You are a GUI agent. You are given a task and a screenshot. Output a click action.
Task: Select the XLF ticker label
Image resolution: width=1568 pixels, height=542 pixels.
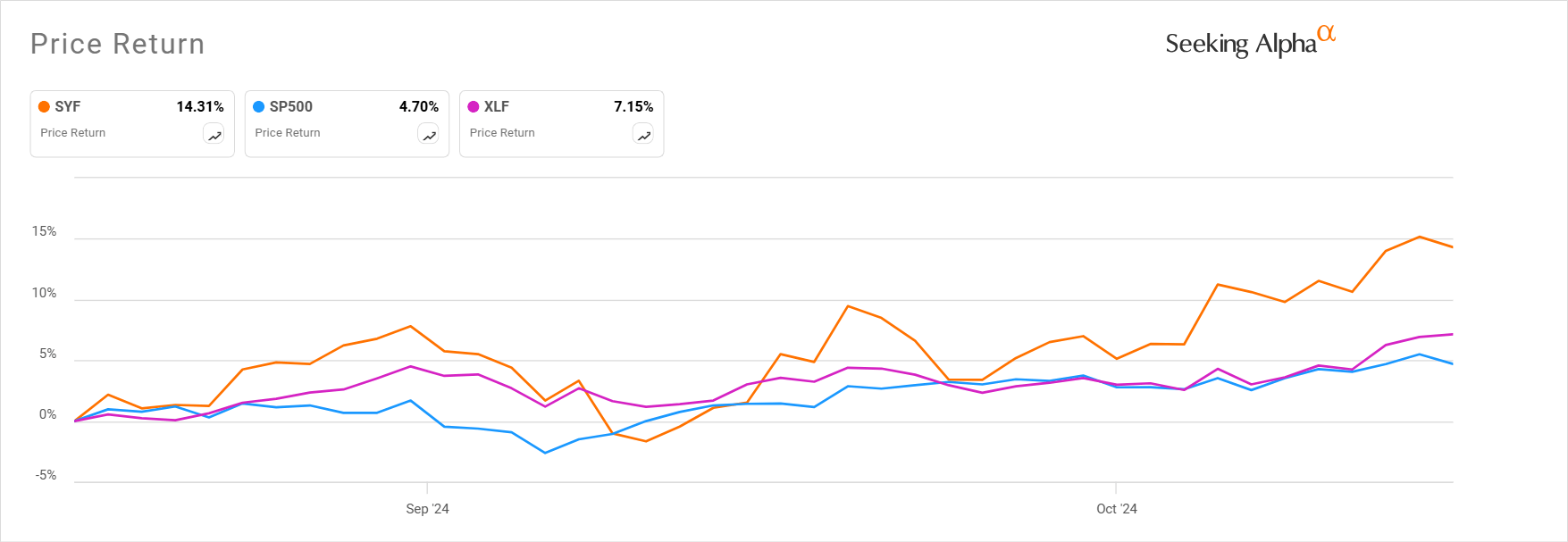(x=497, y=107)
